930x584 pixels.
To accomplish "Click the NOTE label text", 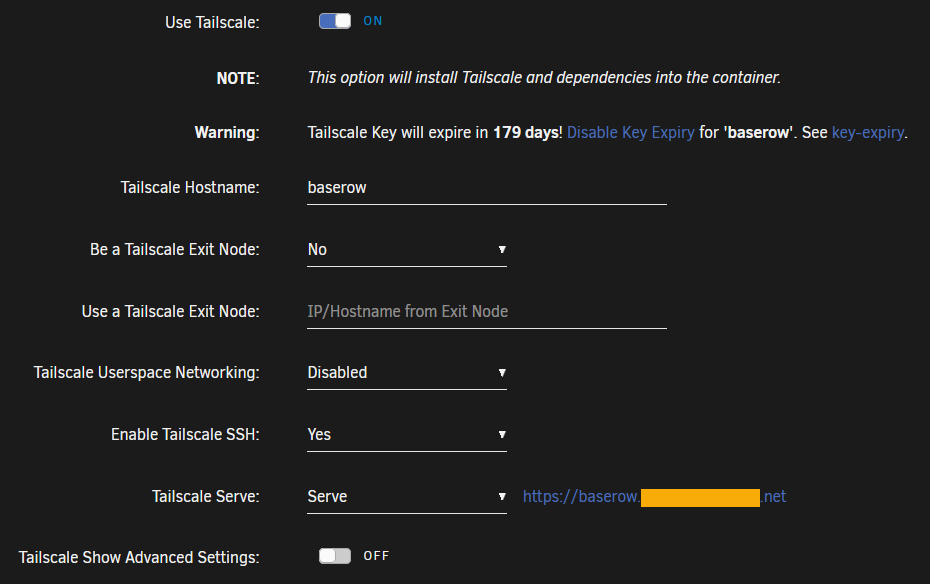I will click(238, 78).
